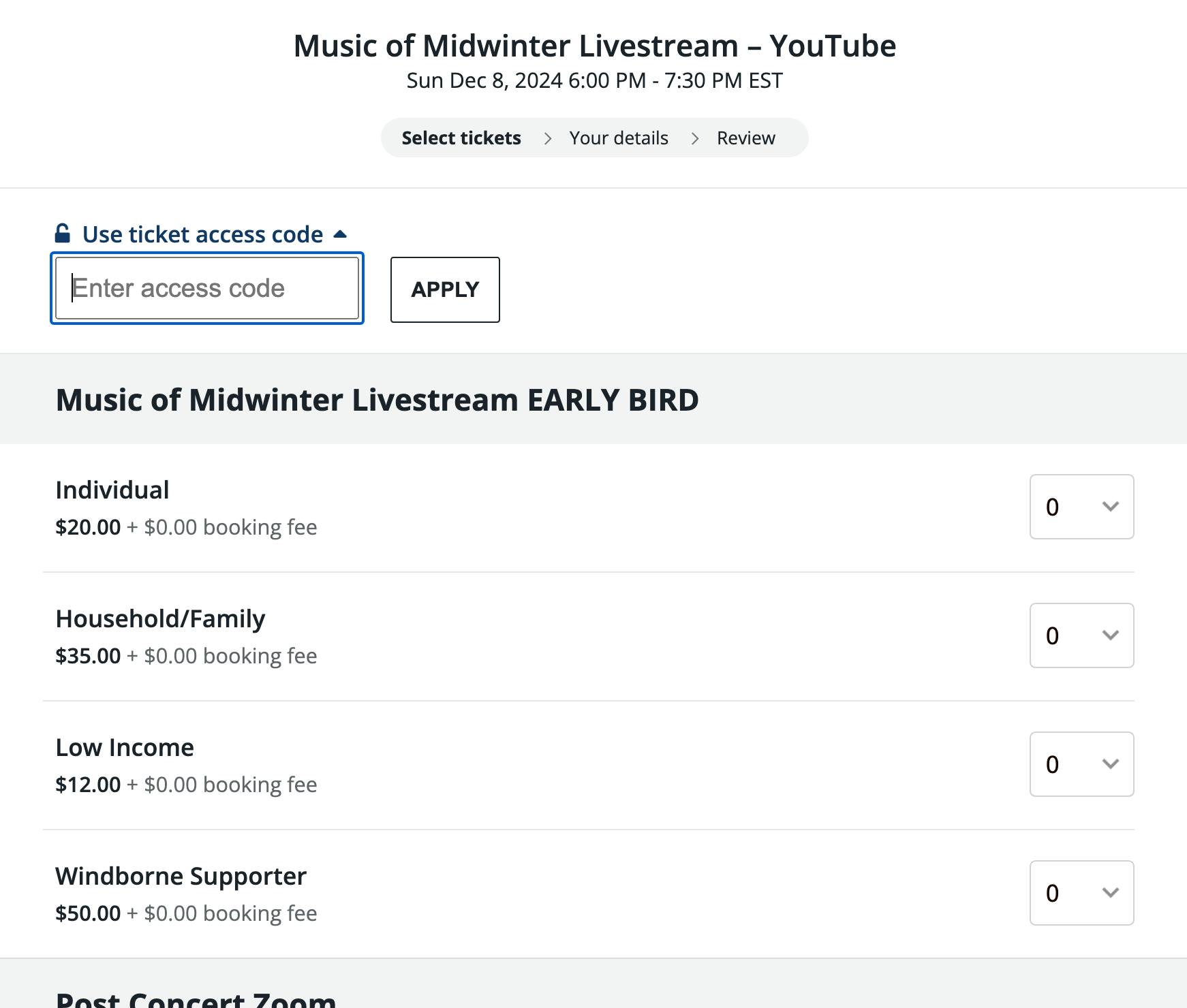
Task: Click chevron before the 'Review' step
Action: click(694, 139)
